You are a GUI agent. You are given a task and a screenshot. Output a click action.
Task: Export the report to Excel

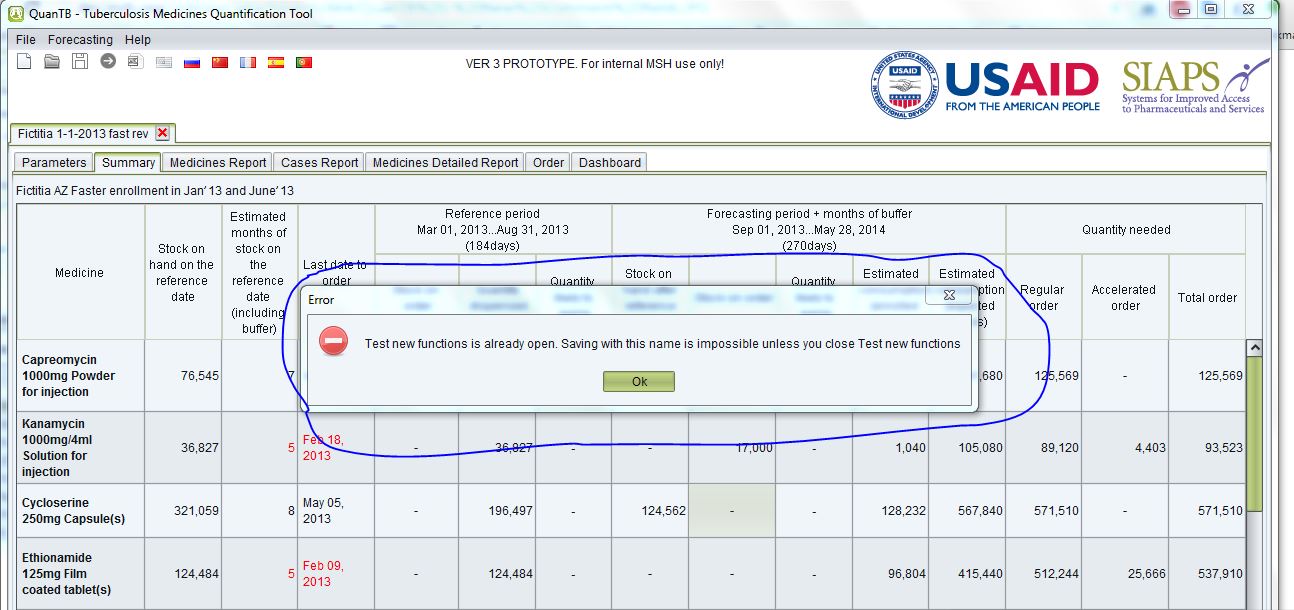point(135,62)
